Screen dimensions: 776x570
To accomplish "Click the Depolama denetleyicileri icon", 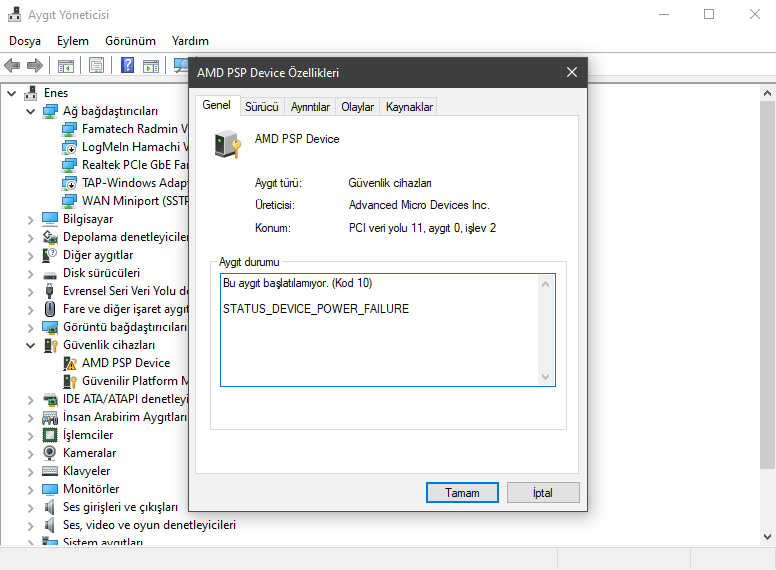I will tap(50, 237).
